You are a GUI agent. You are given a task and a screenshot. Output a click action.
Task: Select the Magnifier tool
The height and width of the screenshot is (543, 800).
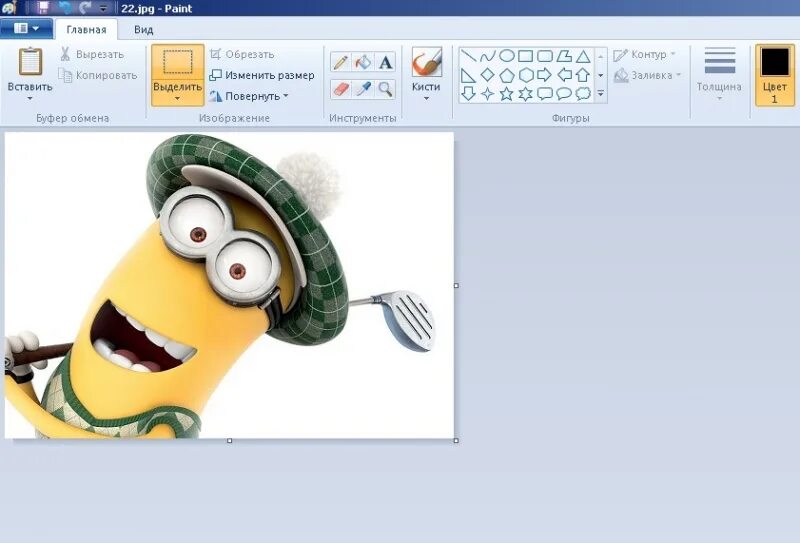(385, 89)
